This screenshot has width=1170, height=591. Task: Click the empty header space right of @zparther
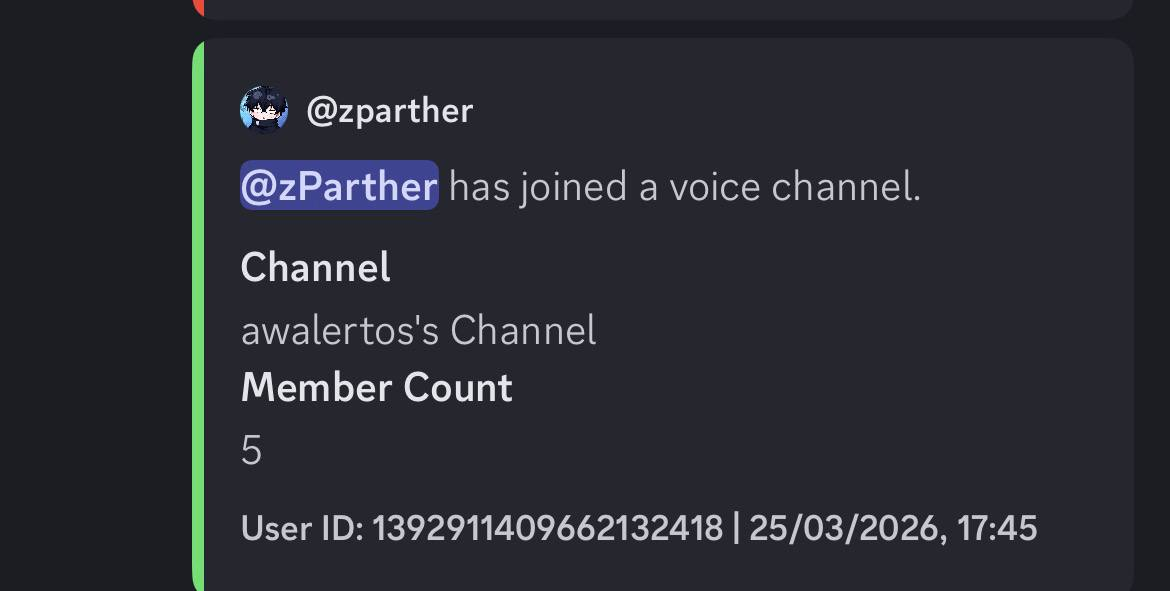coord(800,111)
